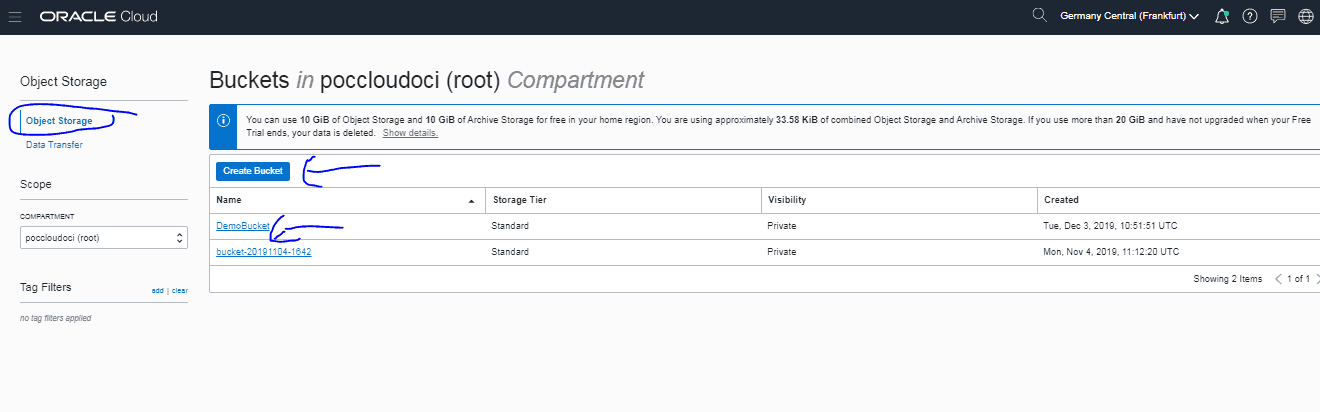Screen dimensions: 1320x412
Task: Click Standard tier of bucket-20191104-1642 row
Action: [510, 252]
